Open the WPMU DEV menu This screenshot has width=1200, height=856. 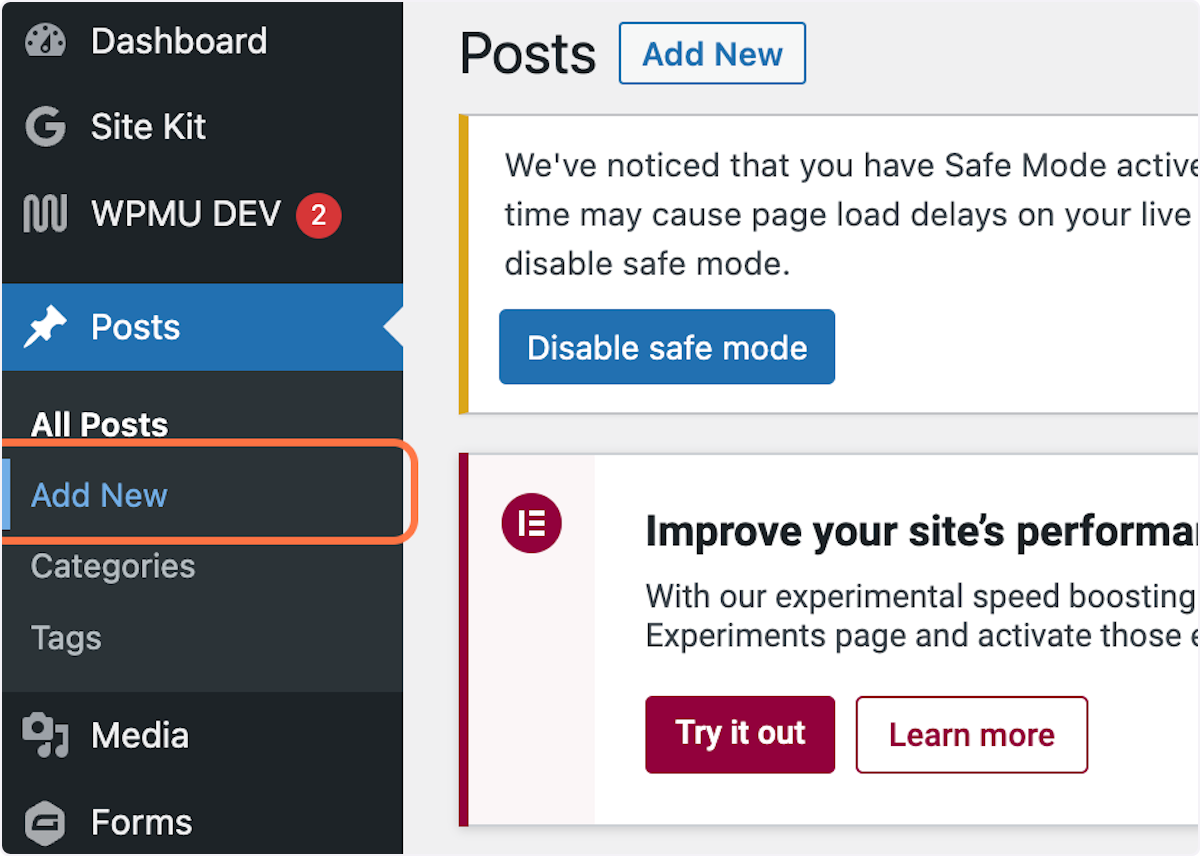pyautogui.click(x=202, y=214)
